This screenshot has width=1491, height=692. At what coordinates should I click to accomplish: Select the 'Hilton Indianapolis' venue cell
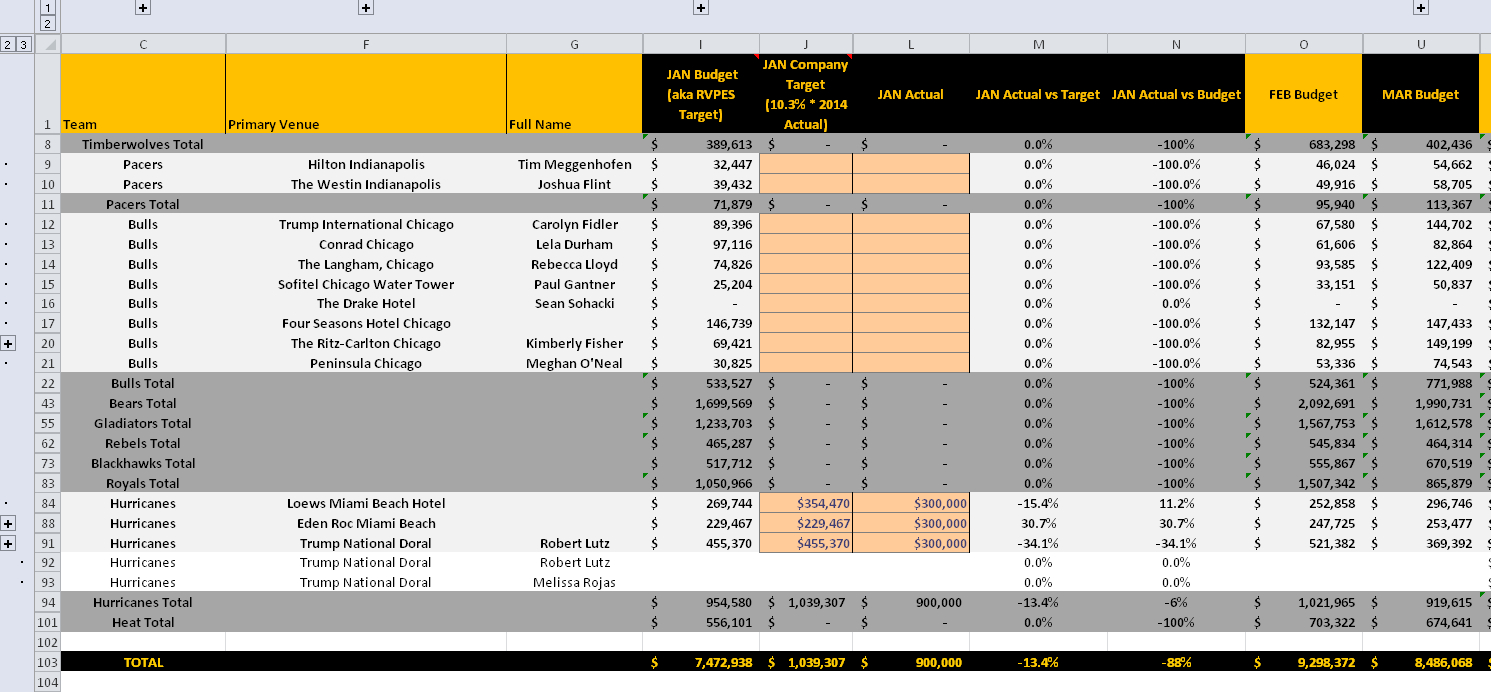pyautogui.click(x=366, y=164)
